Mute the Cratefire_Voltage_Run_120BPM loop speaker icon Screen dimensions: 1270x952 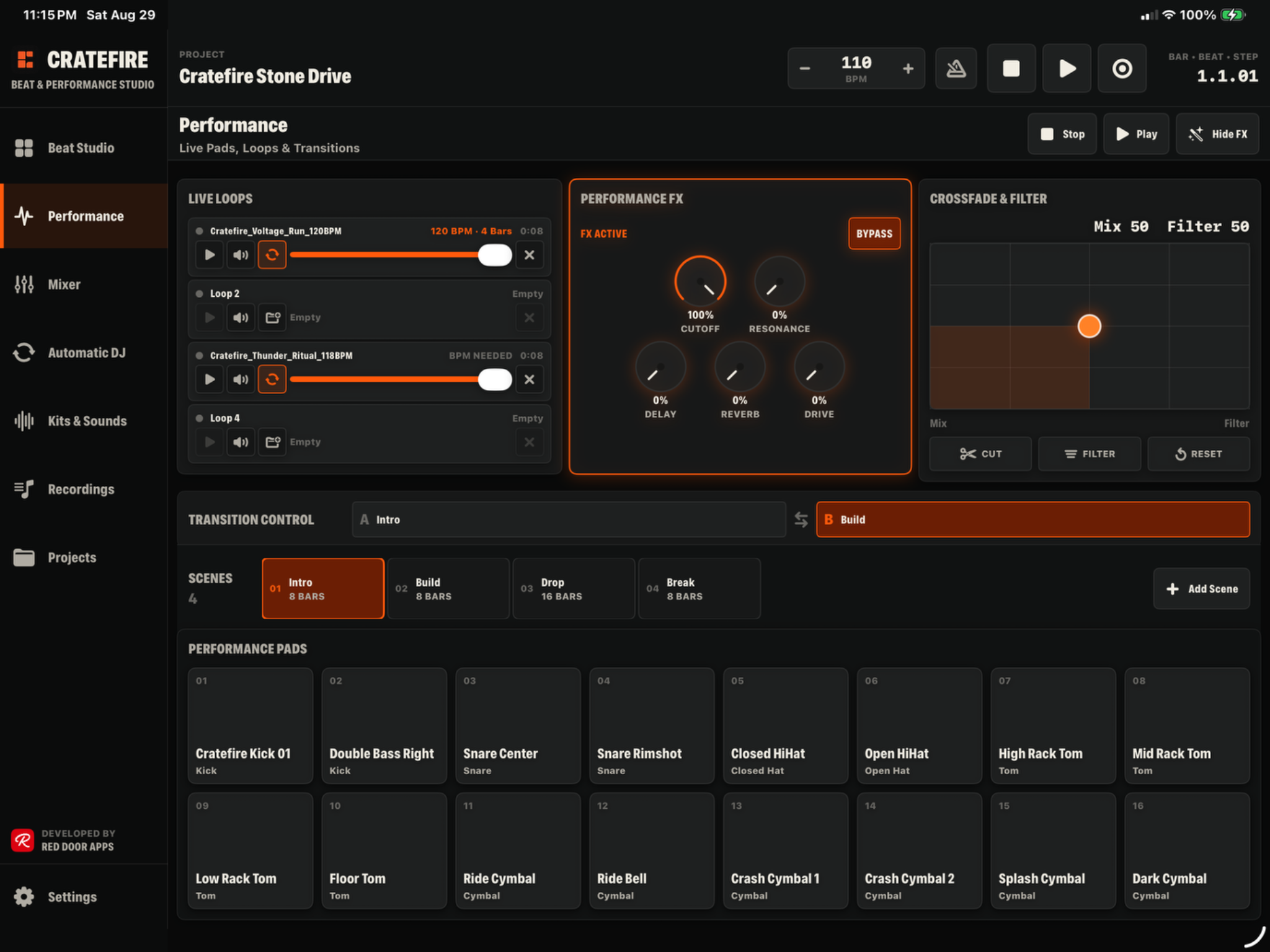(241, 255)
